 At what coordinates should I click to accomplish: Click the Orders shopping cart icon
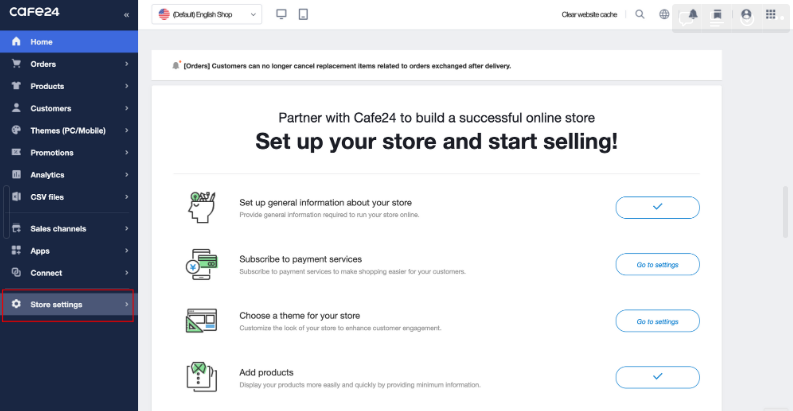coord(16,64)
